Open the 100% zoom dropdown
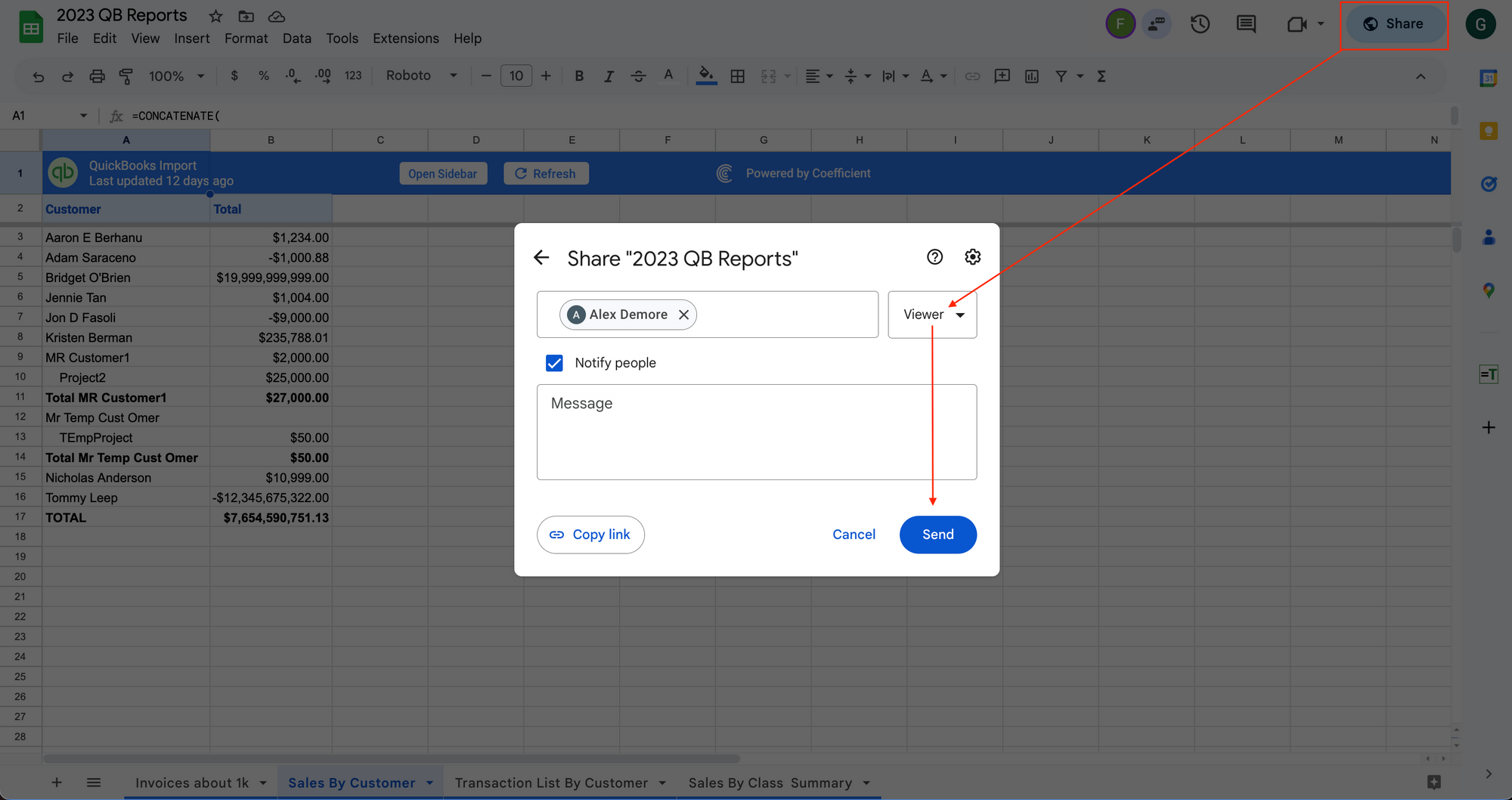Screen dimensions: 1512x800 tap(177, 76)
